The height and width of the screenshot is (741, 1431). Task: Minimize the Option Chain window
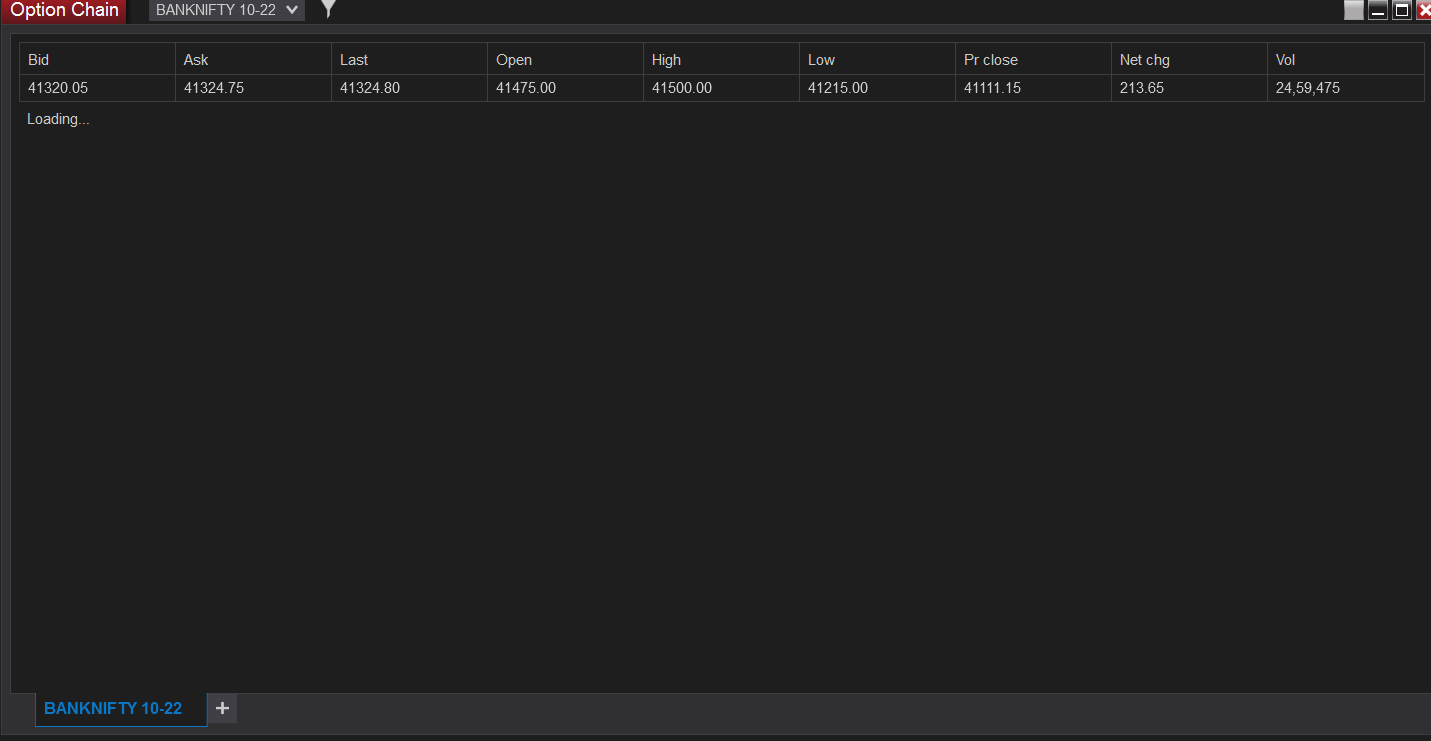point(1378,10)
